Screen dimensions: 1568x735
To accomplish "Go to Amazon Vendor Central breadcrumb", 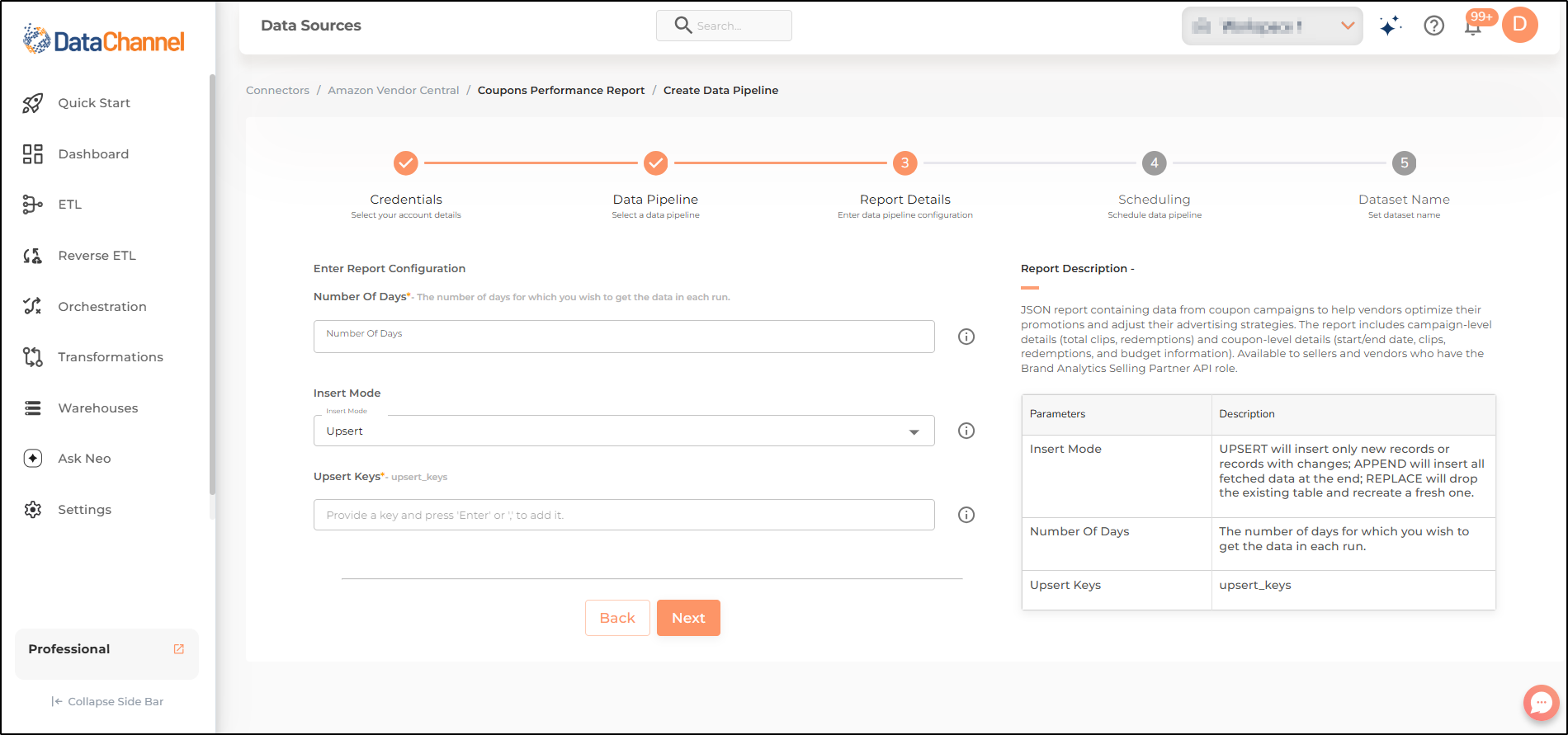I will click(394, 91).
